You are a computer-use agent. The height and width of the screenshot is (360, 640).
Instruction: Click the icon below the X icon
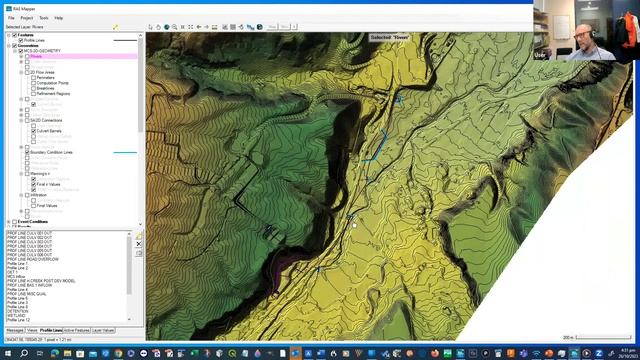pos(139,253)
